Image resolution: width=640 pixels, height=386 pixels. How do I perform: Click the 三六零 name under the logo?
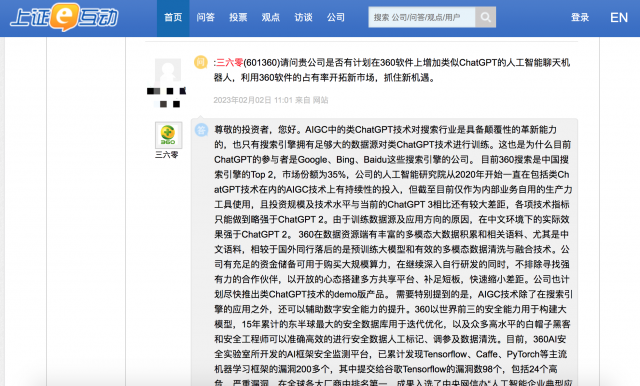(167, 155)
